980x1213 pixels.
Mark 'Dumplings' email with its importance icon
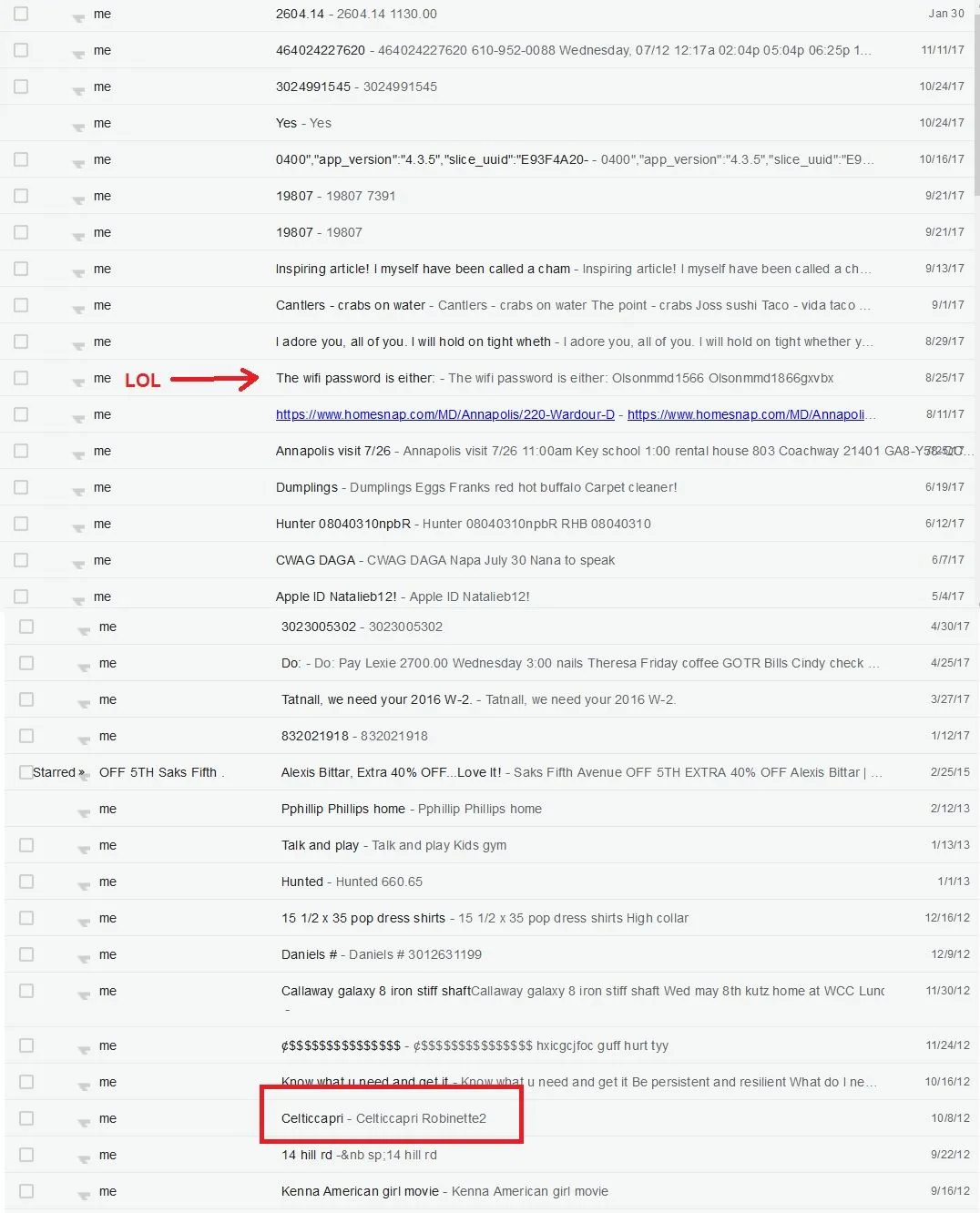79,490
